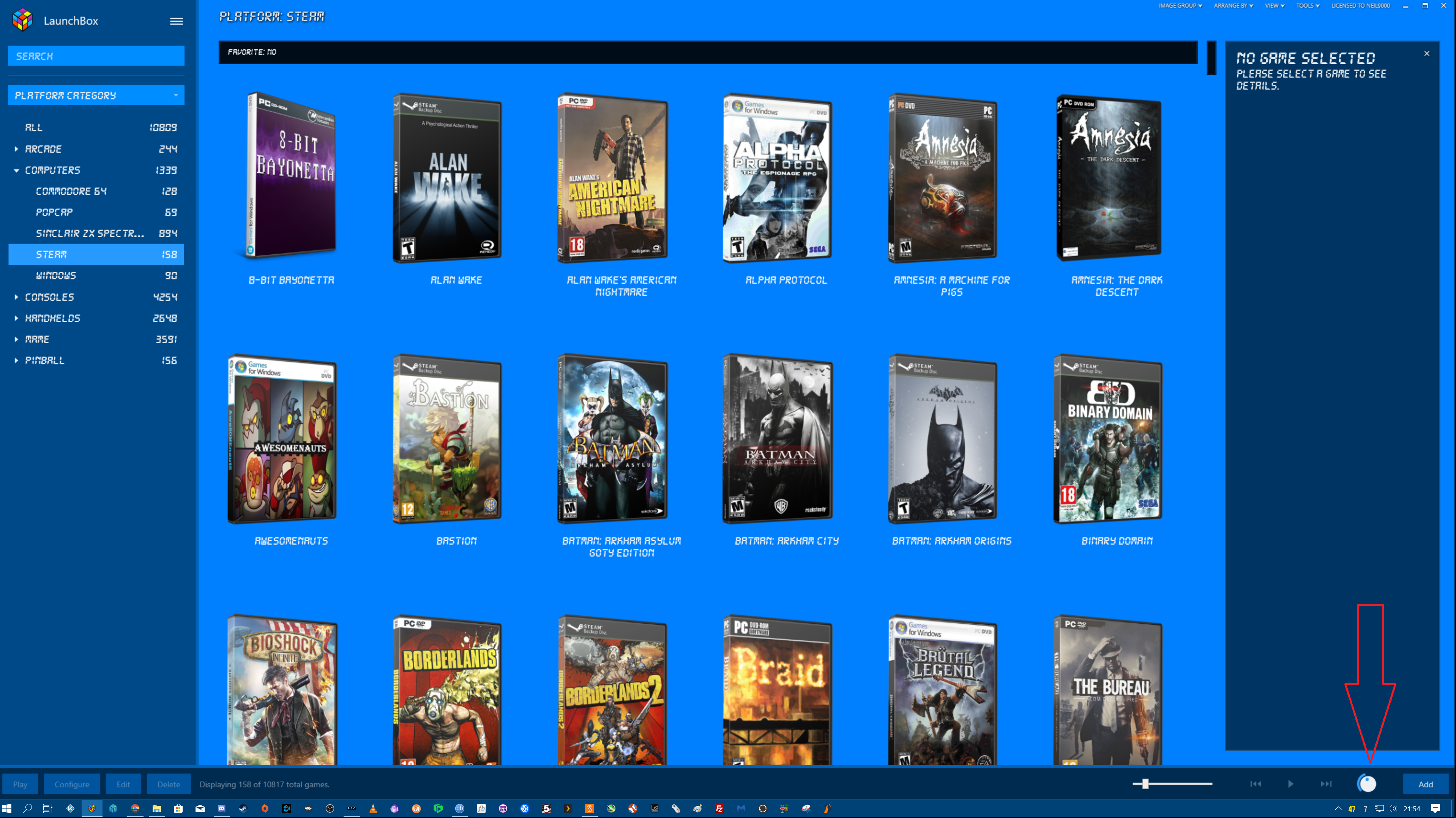Viewport: 1456px width, 818px height.
Task: Select the Steam platform
Action: point(96,255)
